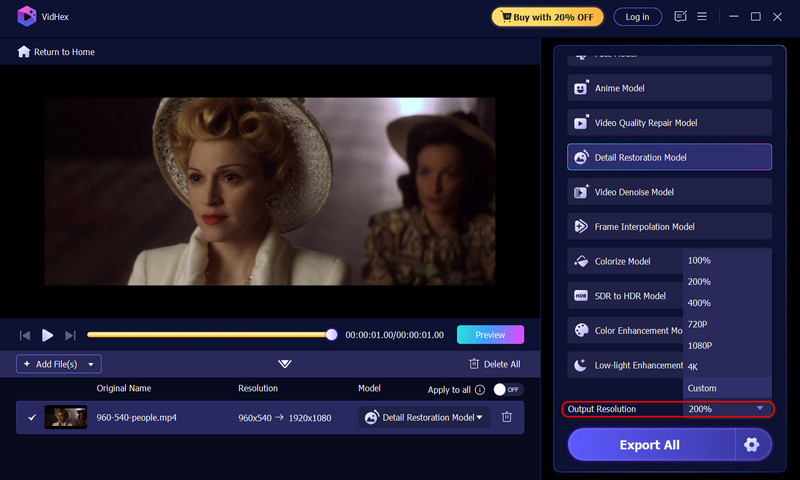Play the video preview
This screenshot has height=480, width=800.
coord(47,335)
